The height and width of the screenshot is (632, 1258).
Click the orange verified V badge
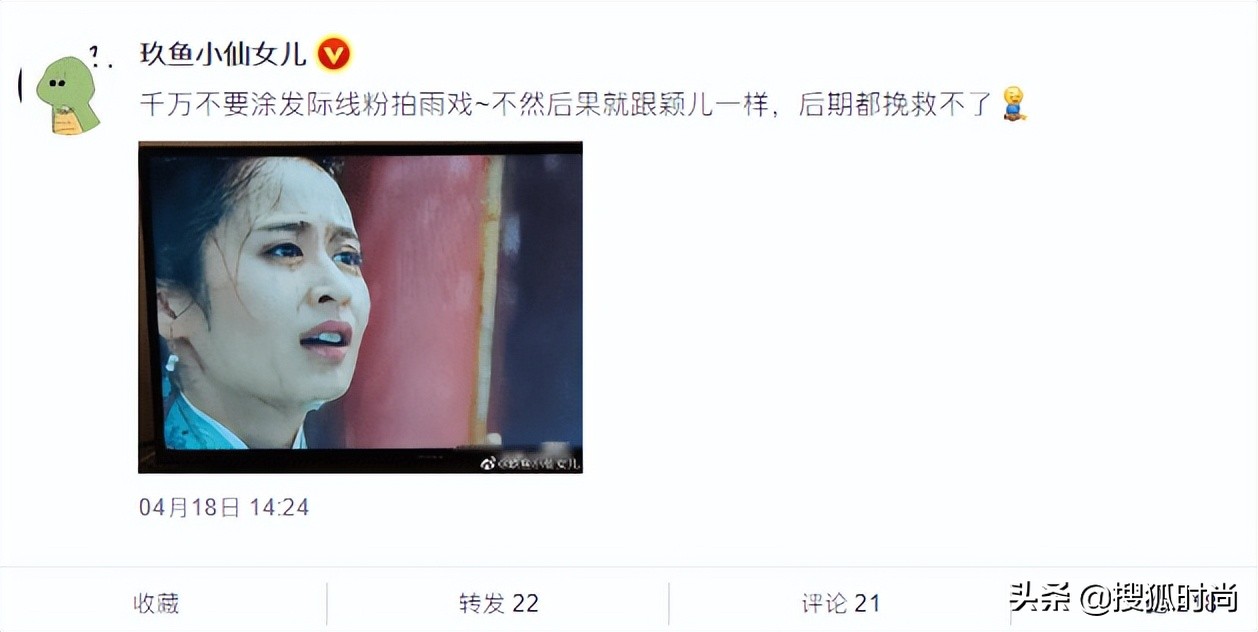tap(333, 54)
